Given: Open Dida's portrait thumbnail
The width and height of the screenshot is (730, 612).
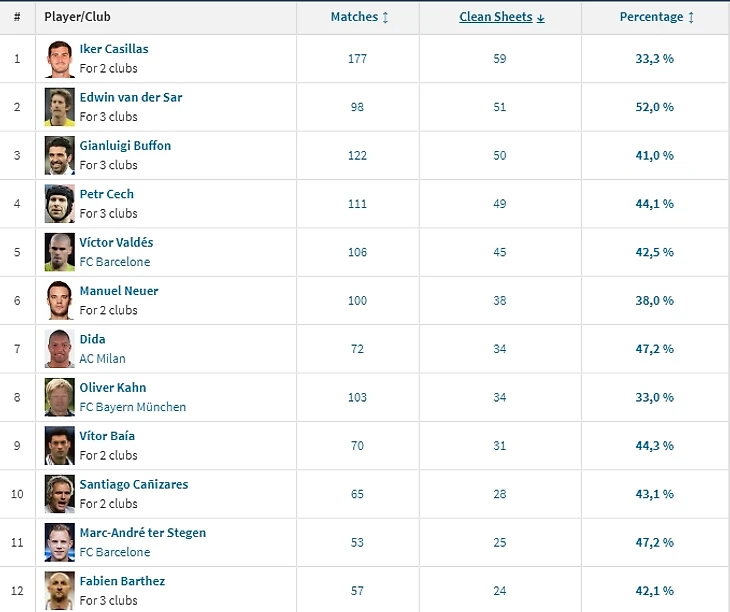Looking at the screenshot, I should (60, 349).
